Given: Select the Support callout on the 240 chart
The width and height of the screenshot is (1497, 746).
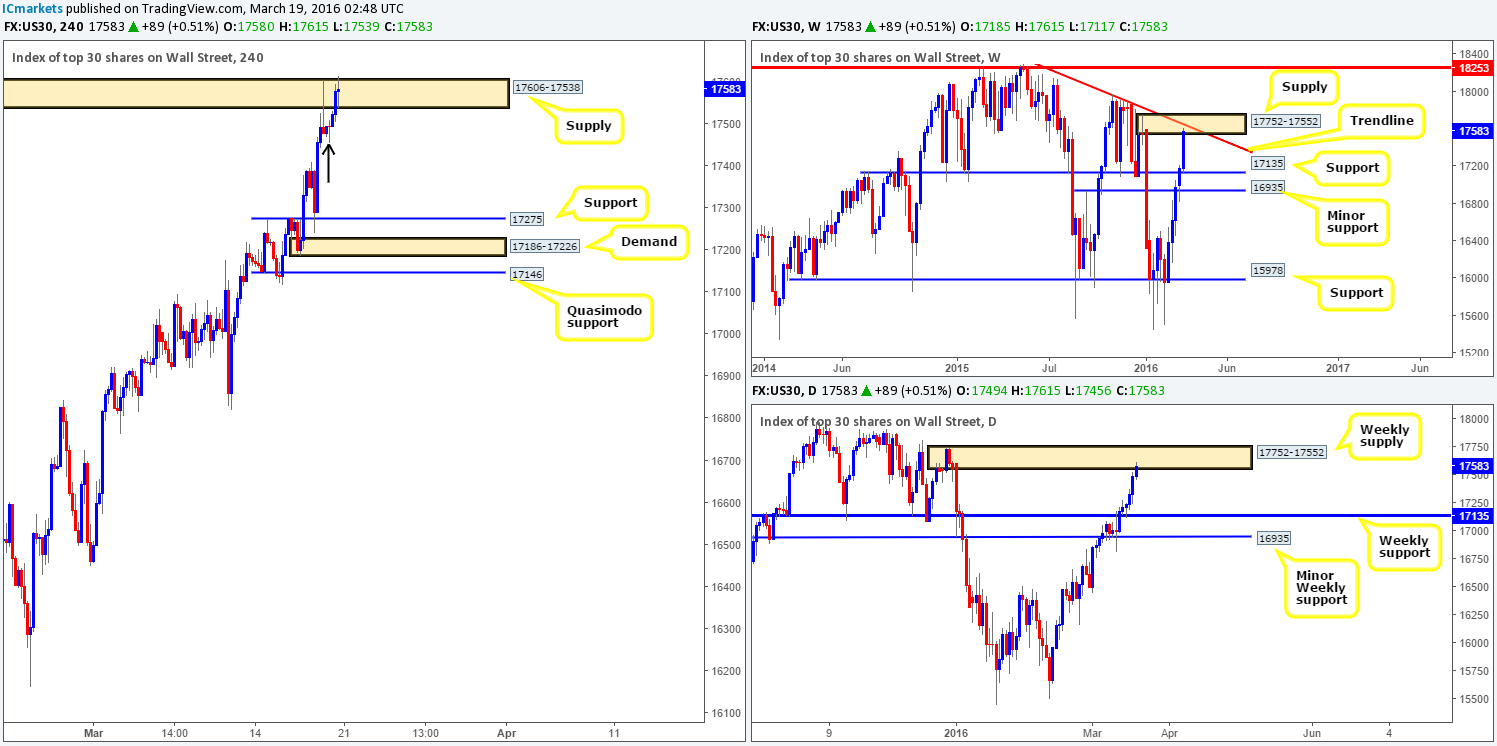Looking at the screenshot, I should 611,203.
